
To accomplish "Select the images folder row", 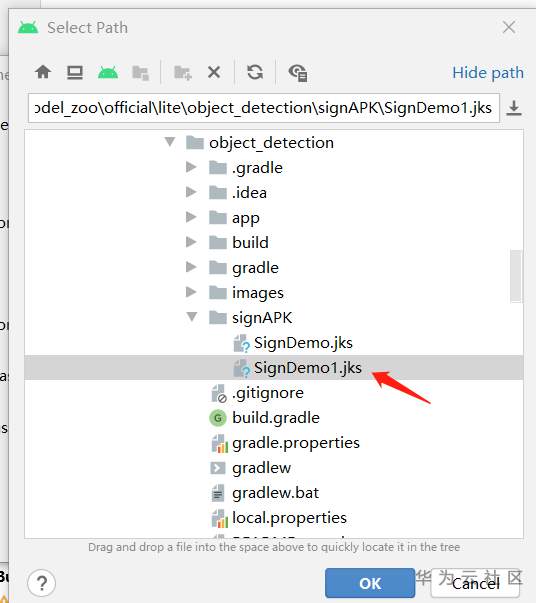I will pos(274,293).
